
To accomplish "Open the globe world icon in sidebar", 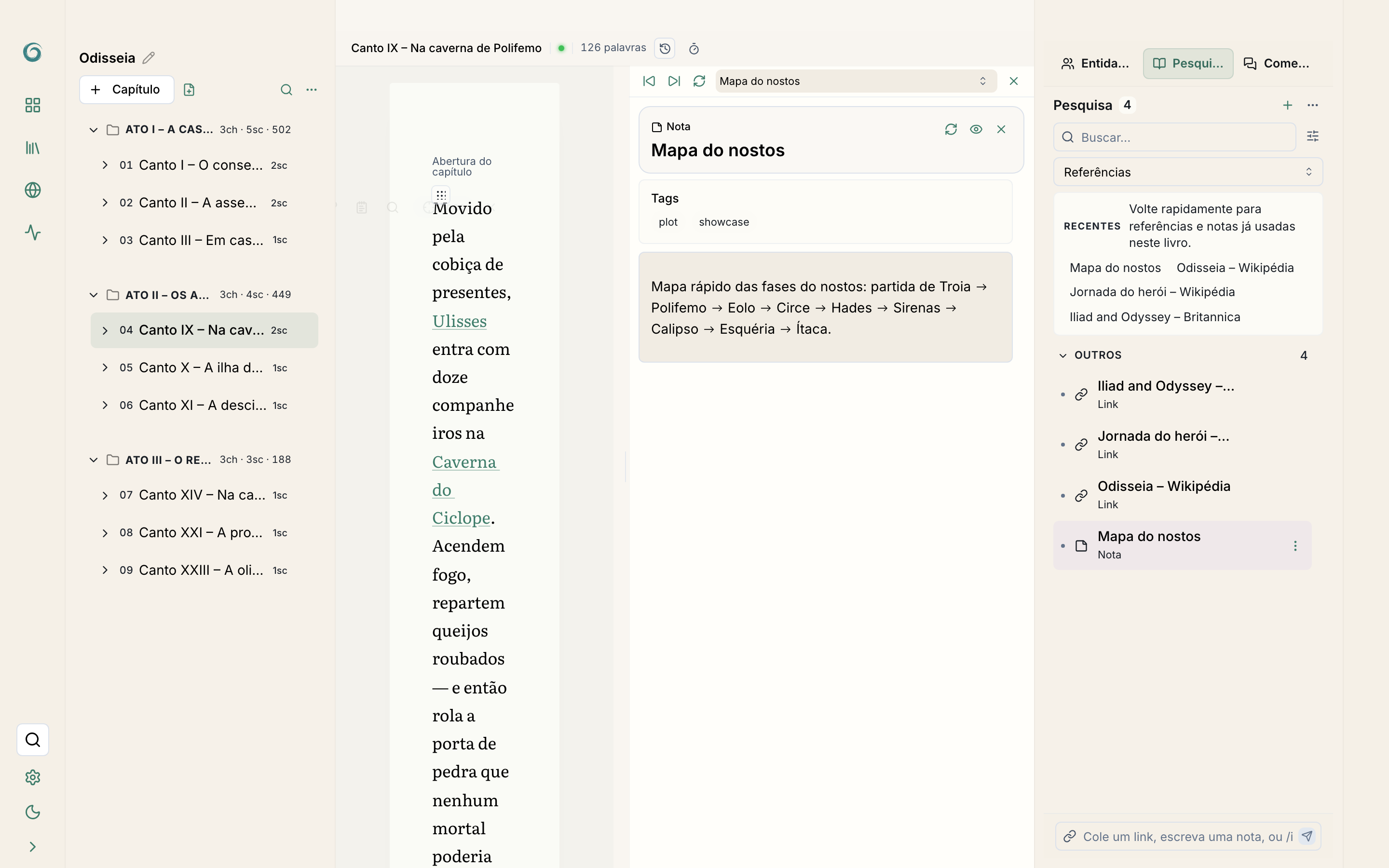I will click(33, 190).
